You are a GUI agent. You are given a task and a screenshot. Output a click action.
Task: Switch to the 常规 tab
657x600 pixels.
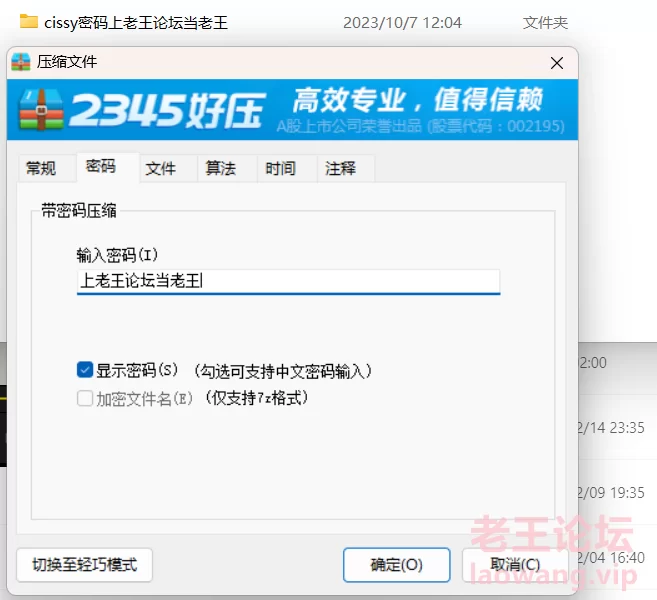(41, 168)
